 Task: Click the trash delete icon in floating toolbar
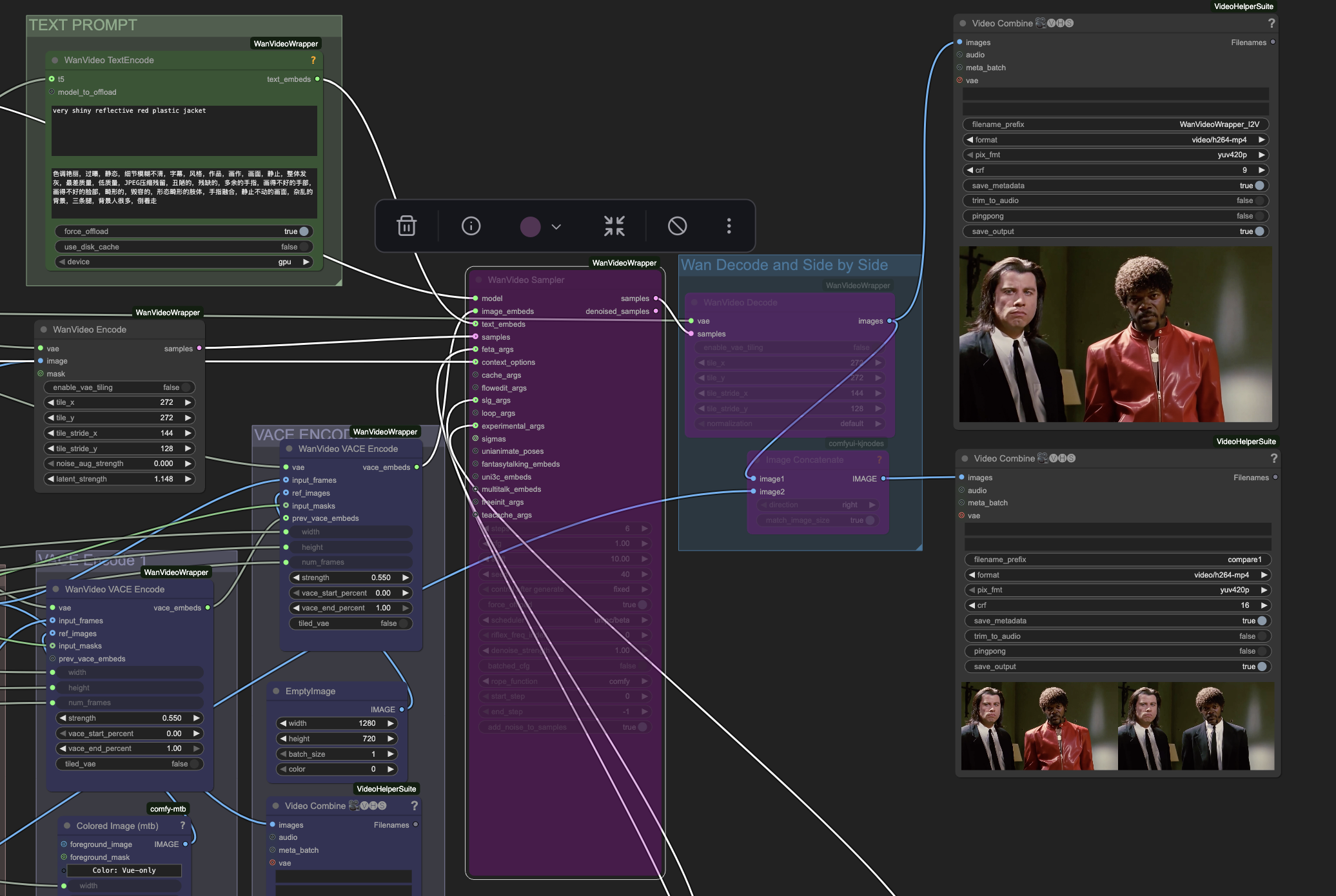[406, 226]
